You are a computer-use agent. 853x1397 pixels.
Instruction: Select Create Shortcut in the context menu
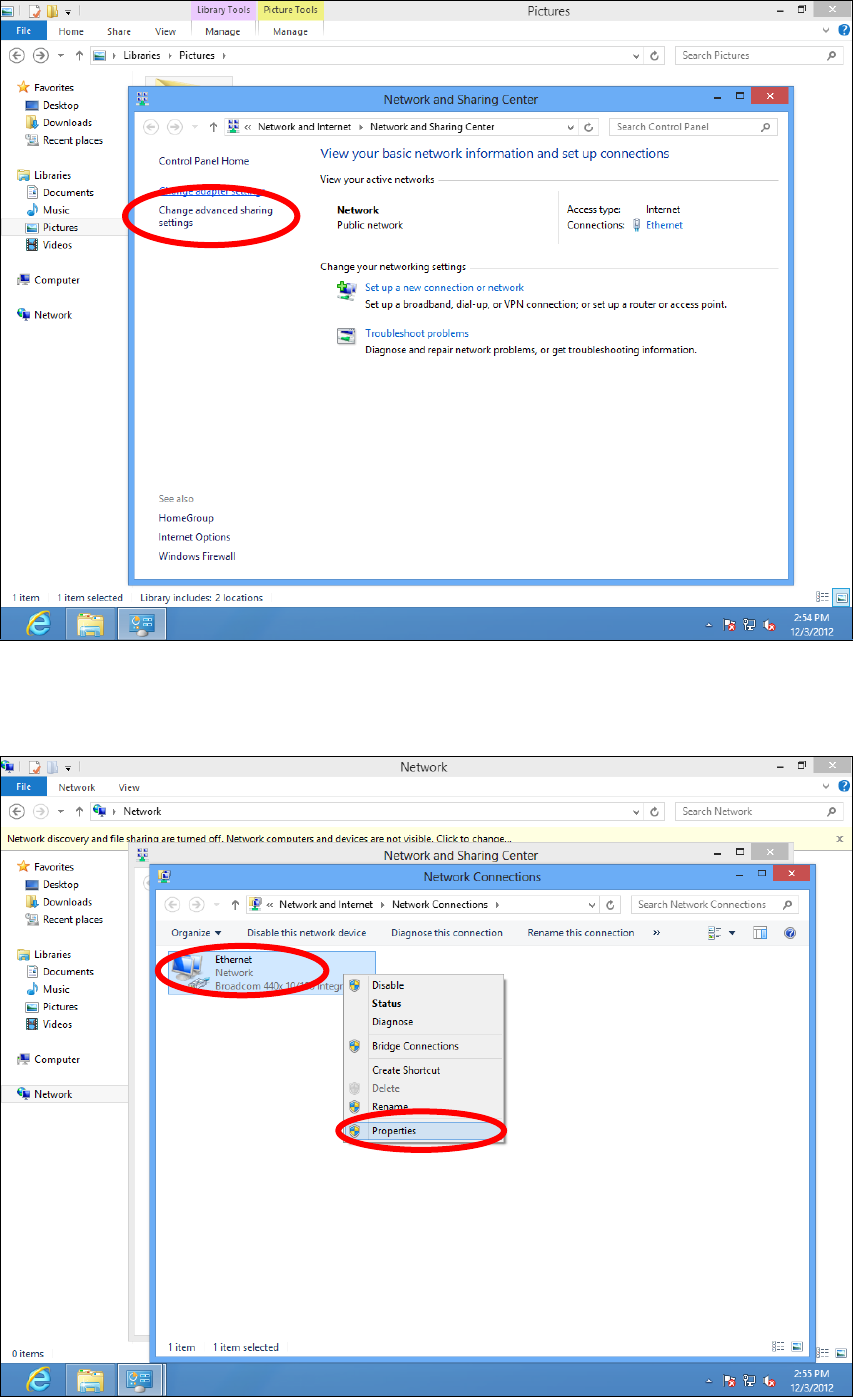pos(424,1070)
